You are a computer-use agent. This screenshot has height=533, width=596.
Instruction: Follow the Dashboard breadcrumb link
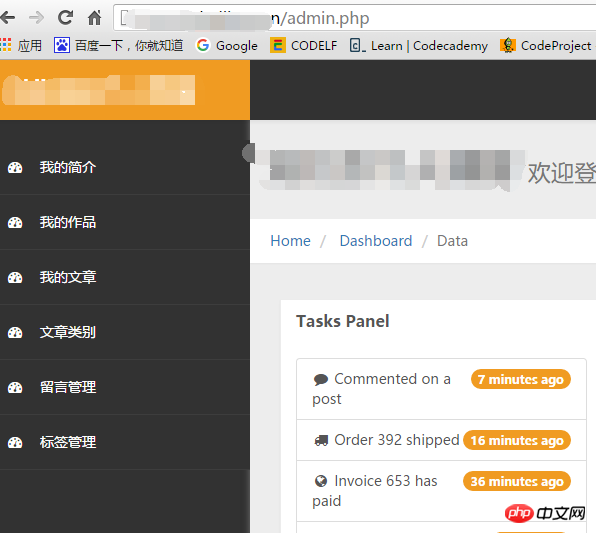[376, 241]
